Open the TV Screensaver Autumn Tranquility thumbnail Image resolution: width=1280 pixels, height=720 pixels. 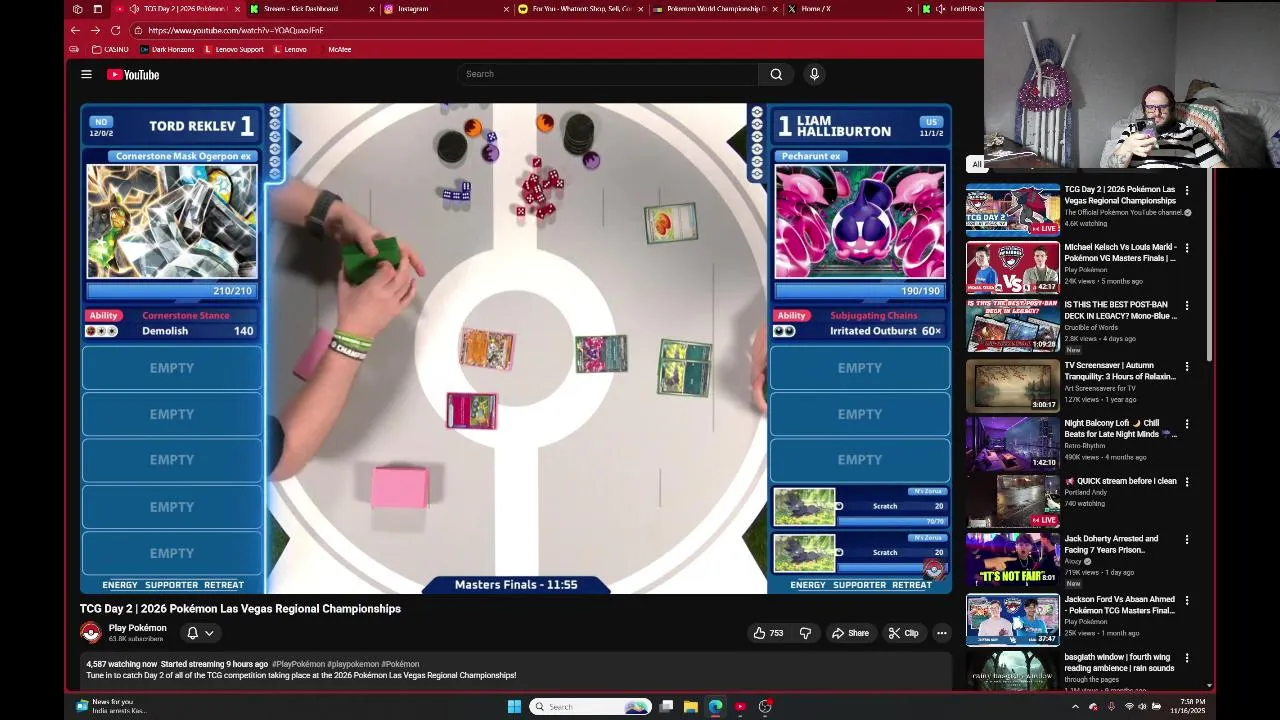click(1012, 385)
